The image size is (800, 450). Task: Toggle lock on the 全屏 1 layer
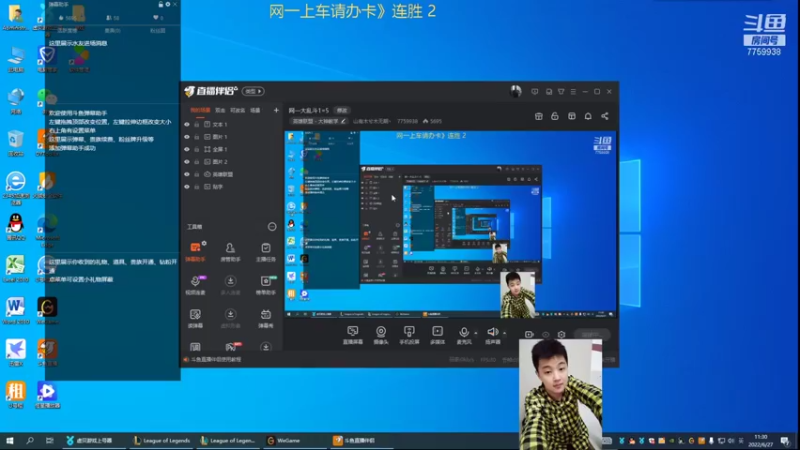click(x=196, y=149)
